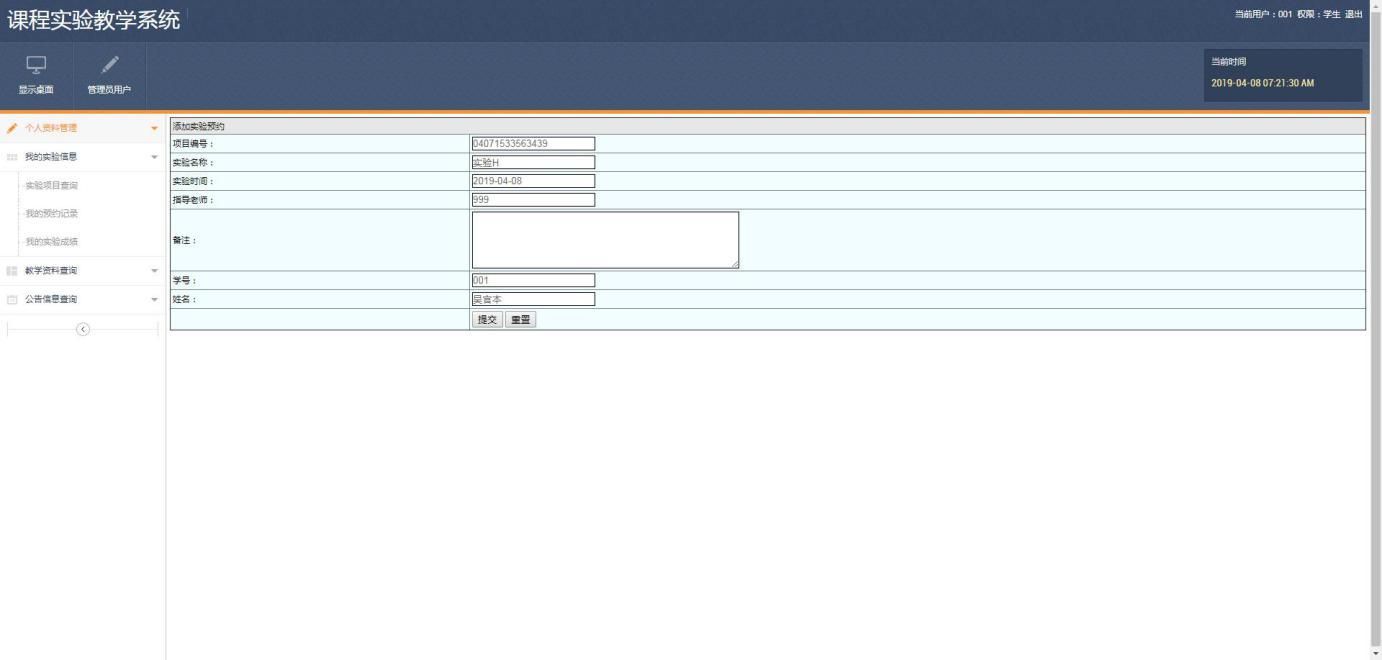The image size is (1382, 660).
Task: Focus 项目编号 input field
Action: tap(533, 143)
